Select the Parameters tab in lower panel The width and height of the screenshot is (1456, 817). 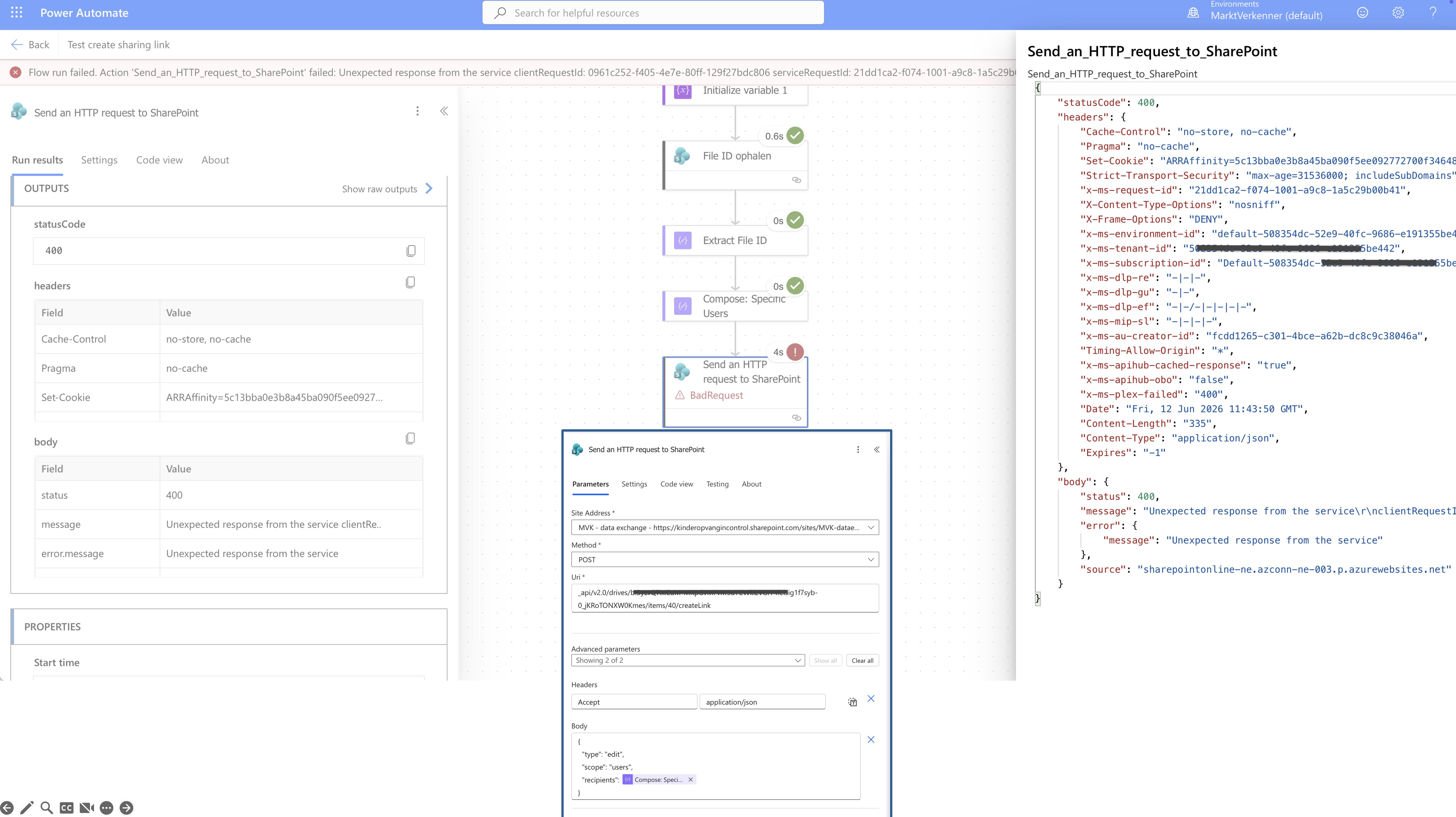point(590,484)
